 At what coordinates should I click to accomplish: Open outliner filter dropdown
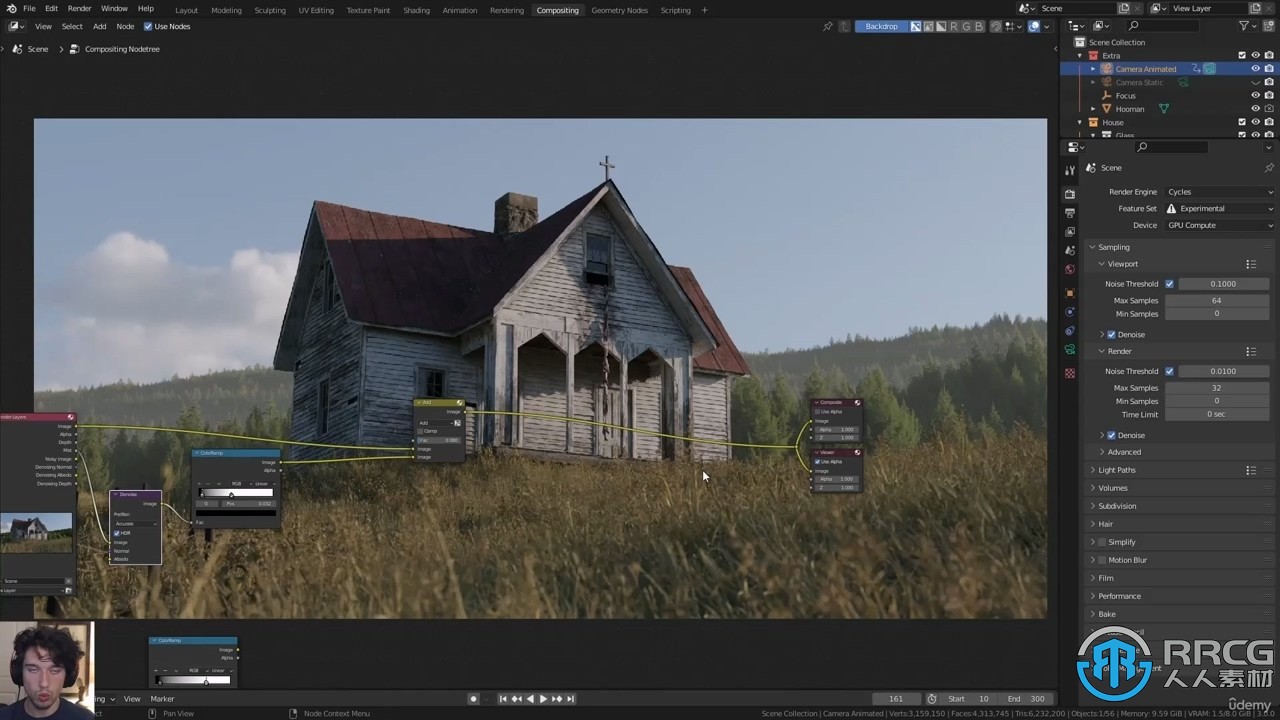1247,25
